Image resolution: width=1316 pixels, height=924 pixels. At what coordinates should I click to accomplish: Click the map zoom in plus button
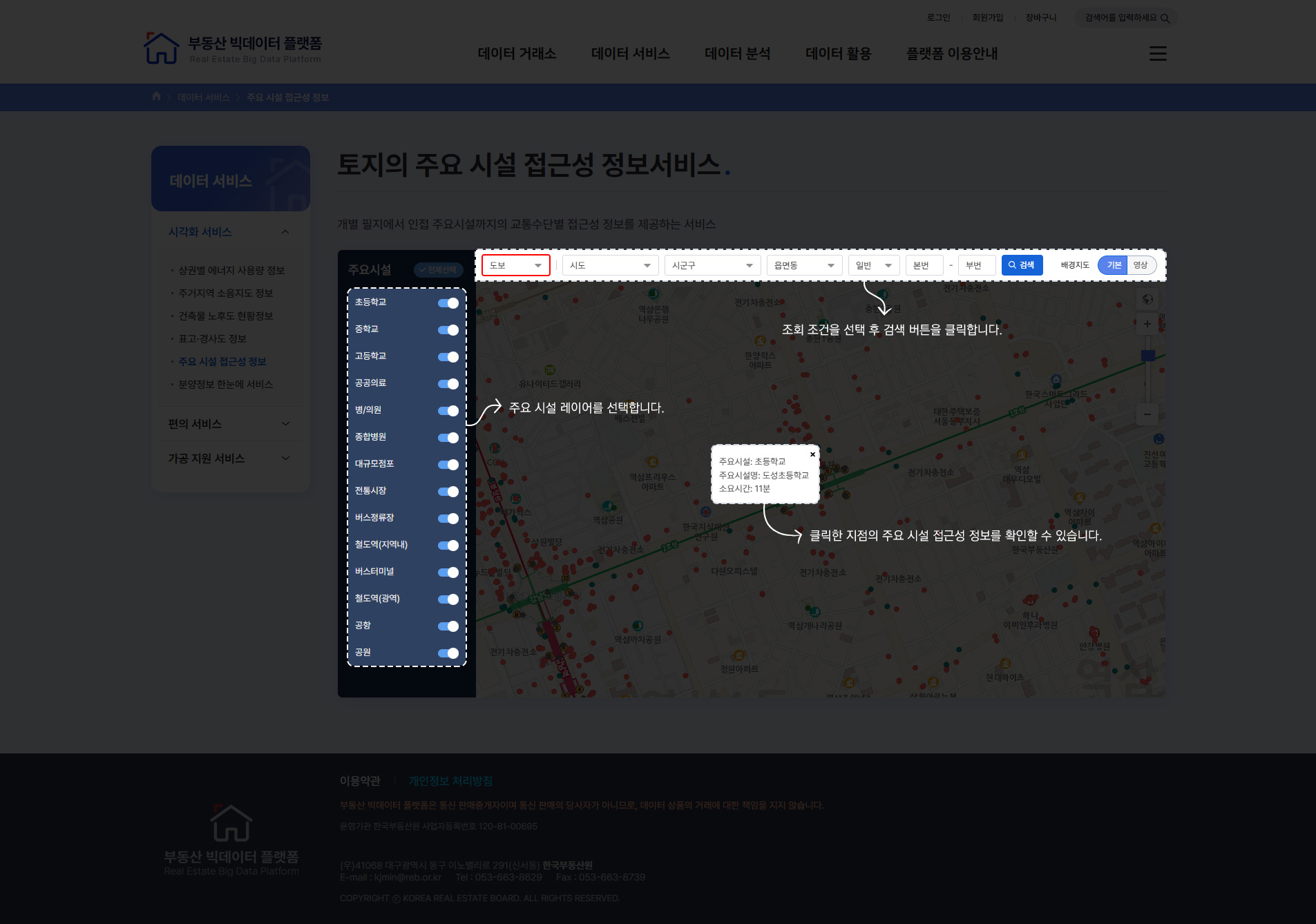coord(1147,324)
